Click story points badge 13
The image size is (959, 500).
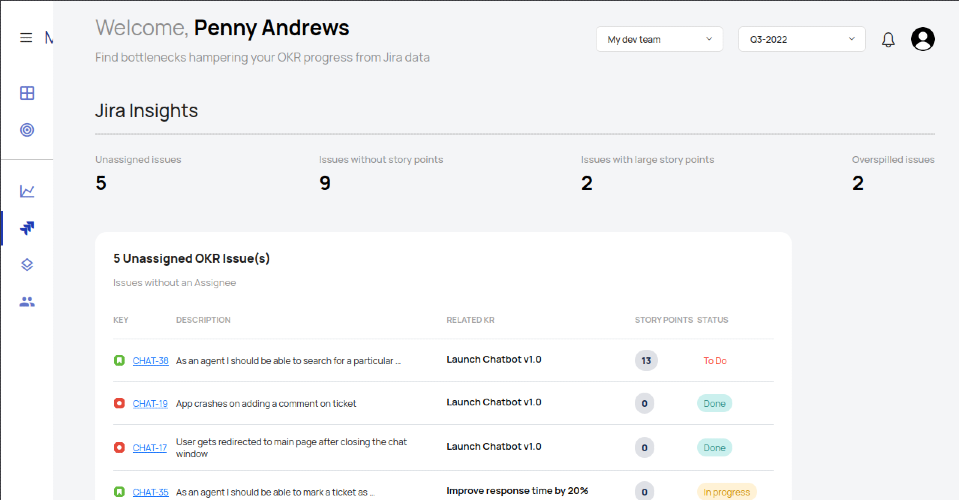(646, 361)
